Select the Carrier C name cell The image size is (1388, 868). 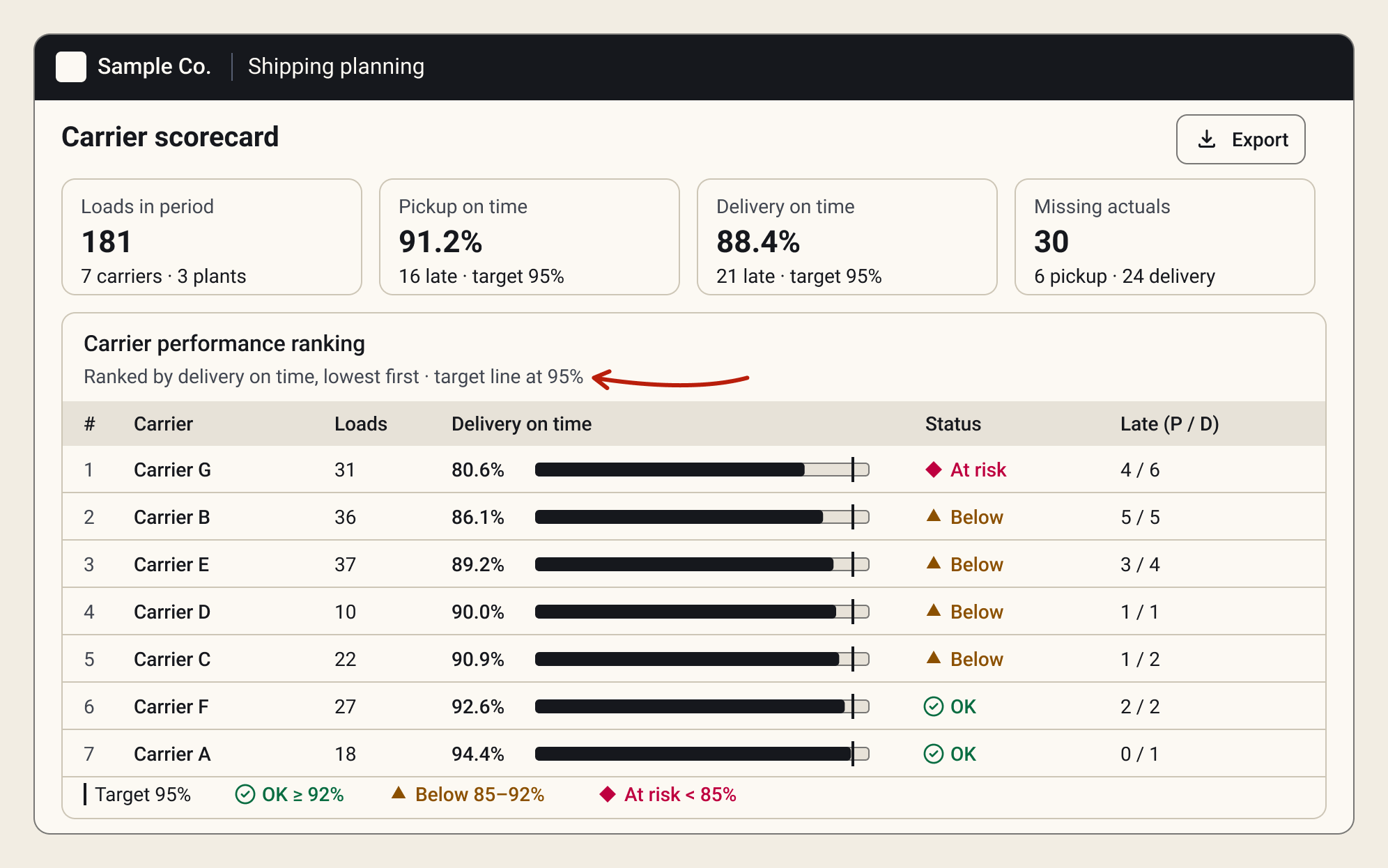click(172, 659)
